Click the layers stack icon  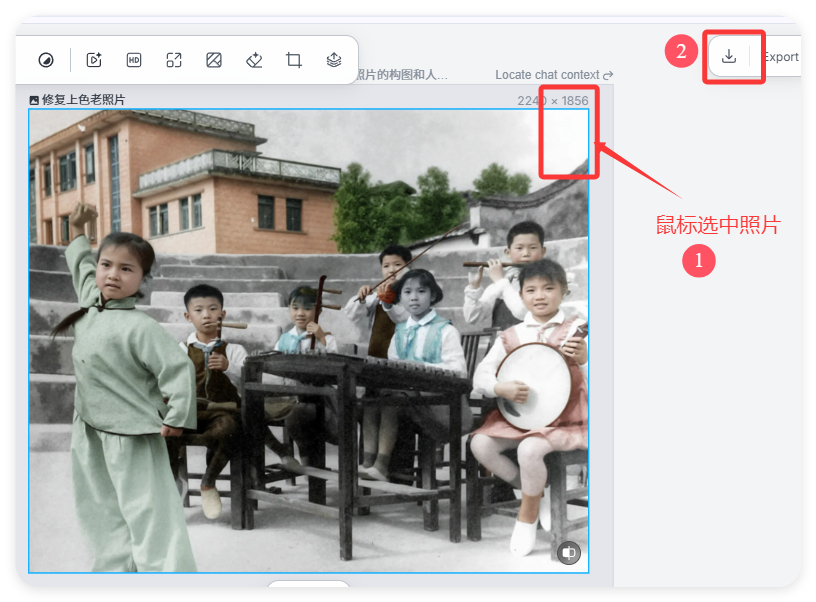click(334, 60)
